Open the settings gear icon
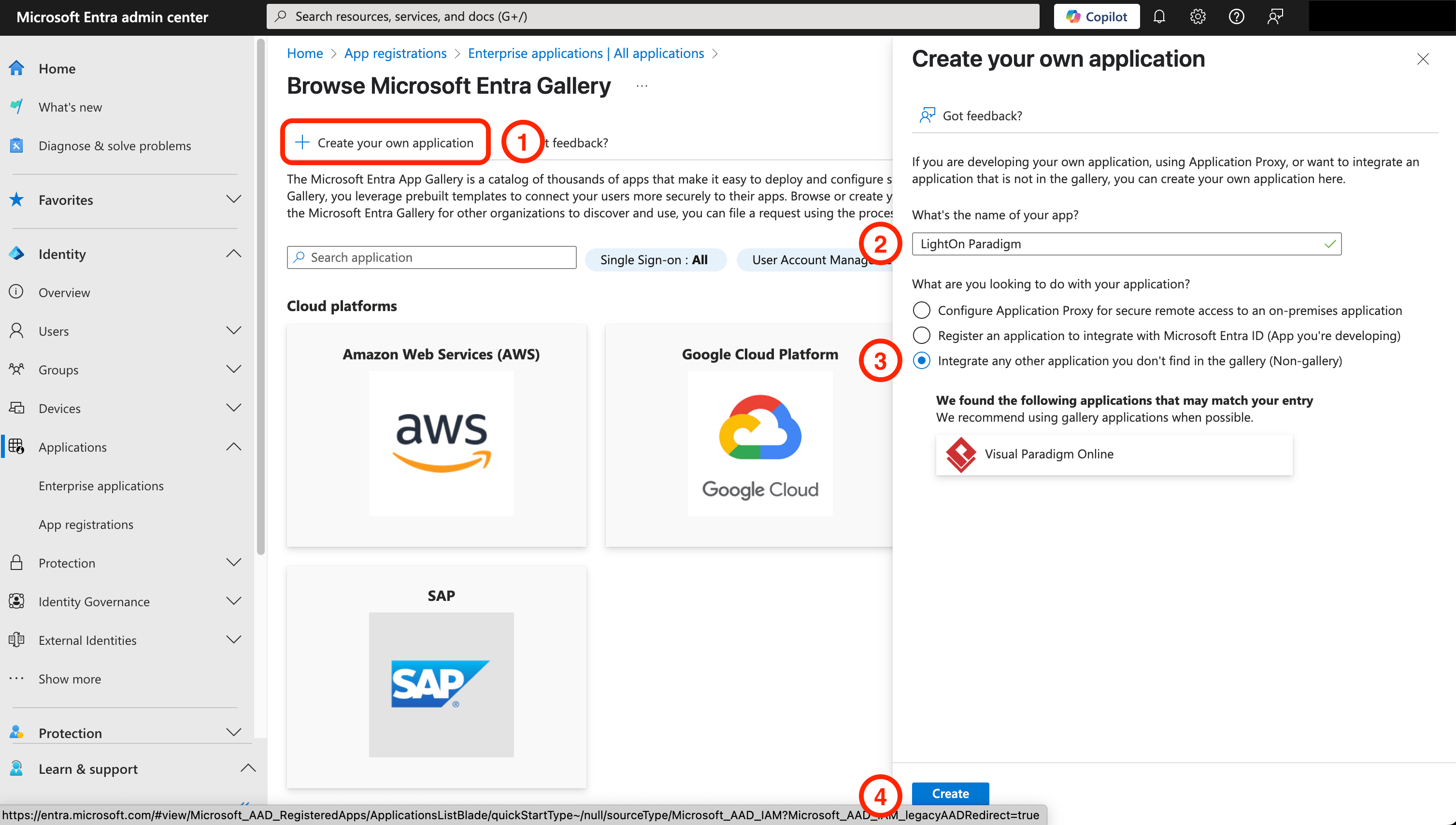Screen dimensions: 1456x825 pyautogui.click(x=1198, y=16)
